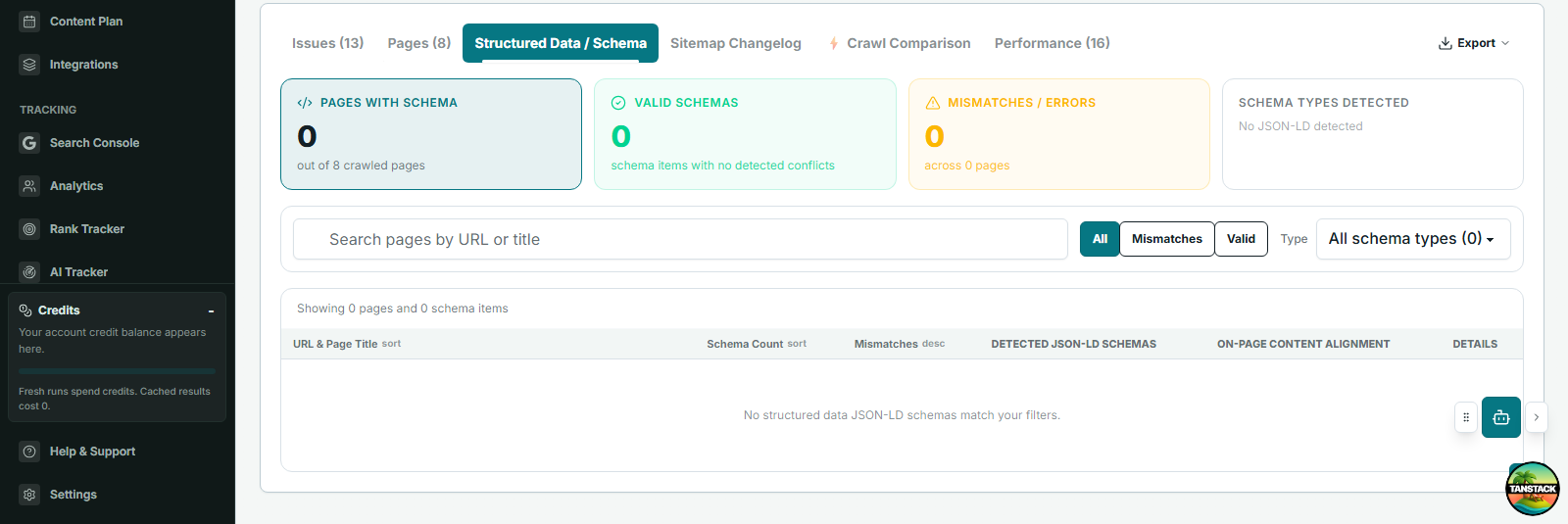The width and height of the screenshot is (1568, 524).
Task: Select the Mismatches filter toggle
Action: [1167, 239]
